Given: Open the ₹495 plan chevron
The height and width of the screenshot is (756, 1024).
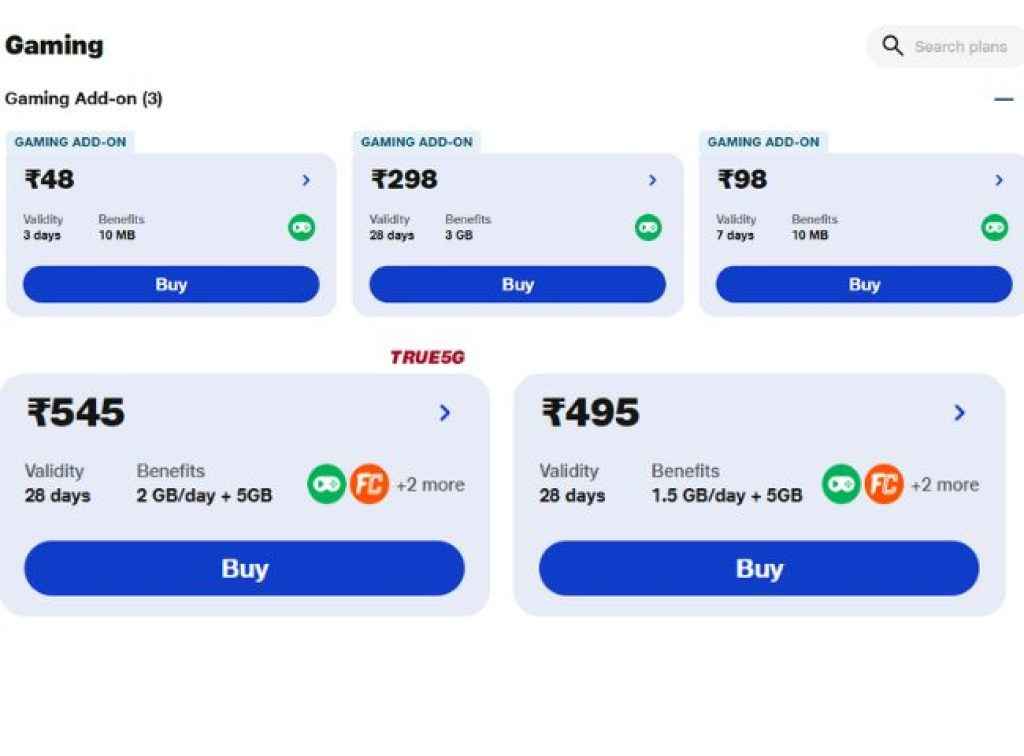Looking at the screenshot, I should (959, 413).
